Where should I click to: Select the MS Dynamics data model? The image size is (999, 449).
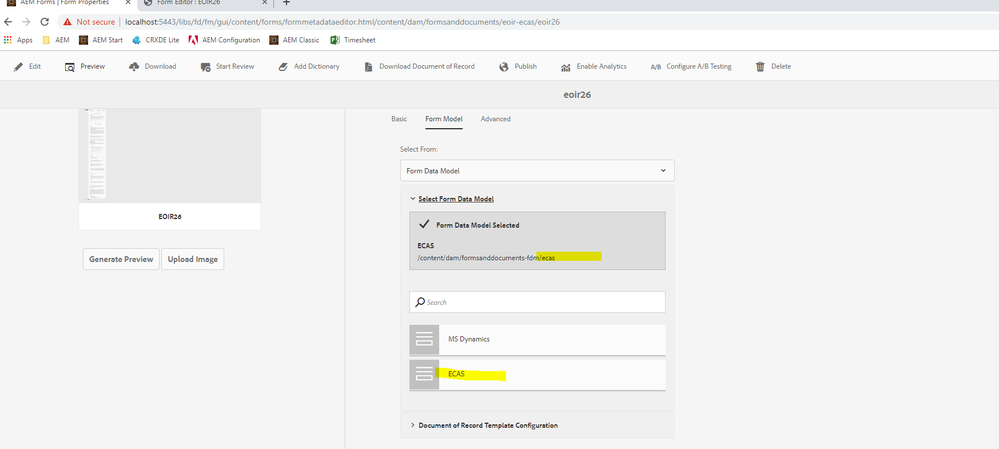tap(537, 339)
